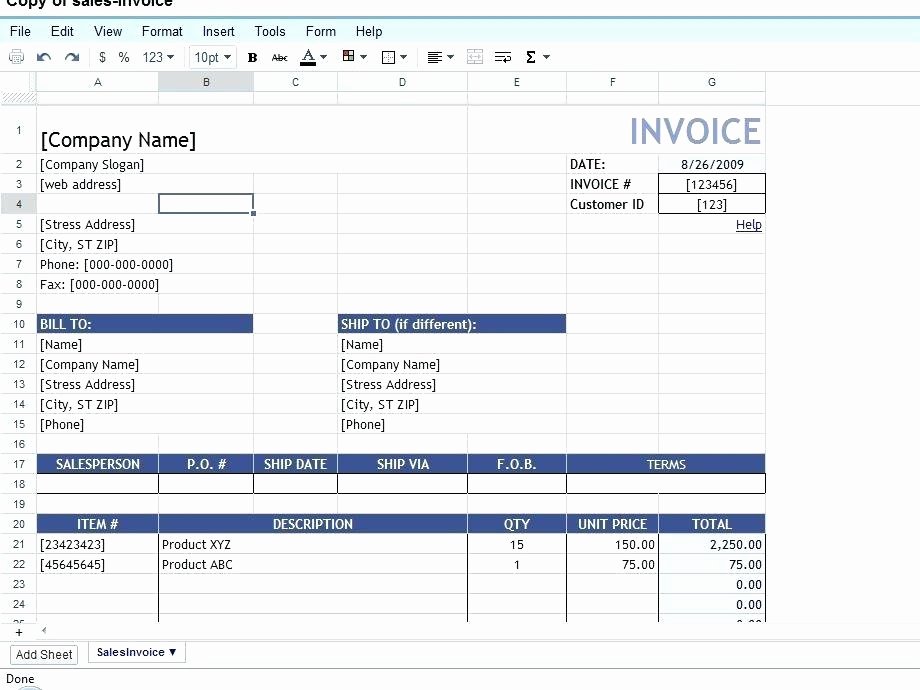Apply percent format button
Viewport: 920px width, 690px height.
123,57
